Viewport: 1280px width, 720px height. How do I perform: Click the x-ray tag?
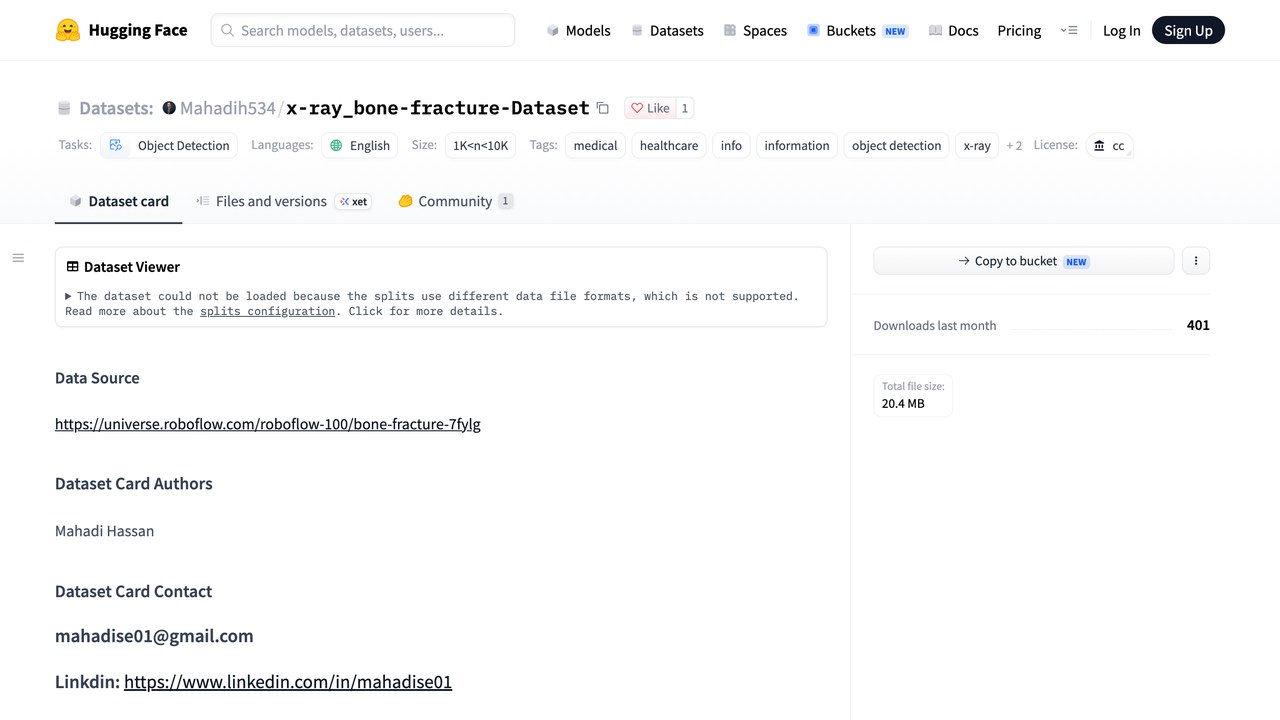(977, 145)
